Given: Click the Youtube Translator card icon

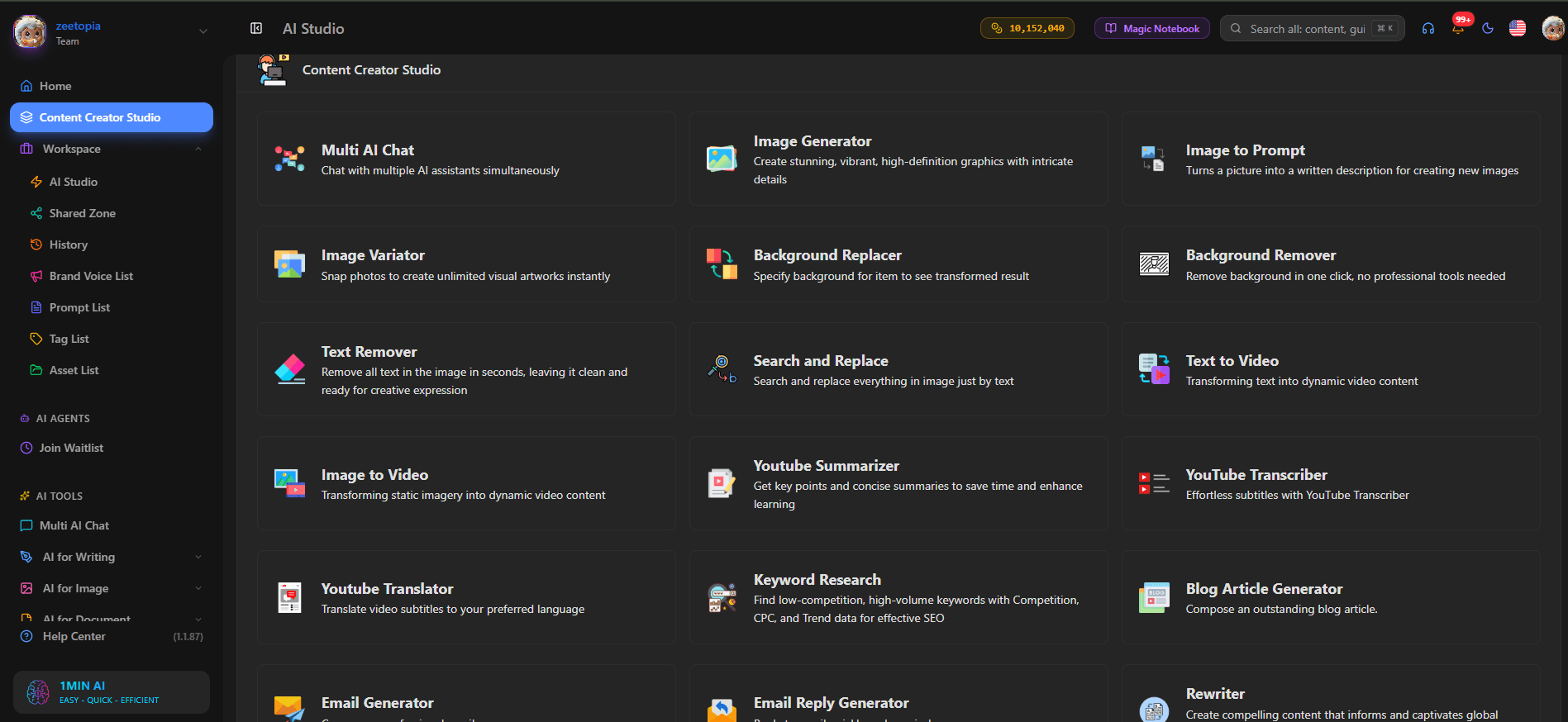Looking at the screenshot, I should 289,597.
